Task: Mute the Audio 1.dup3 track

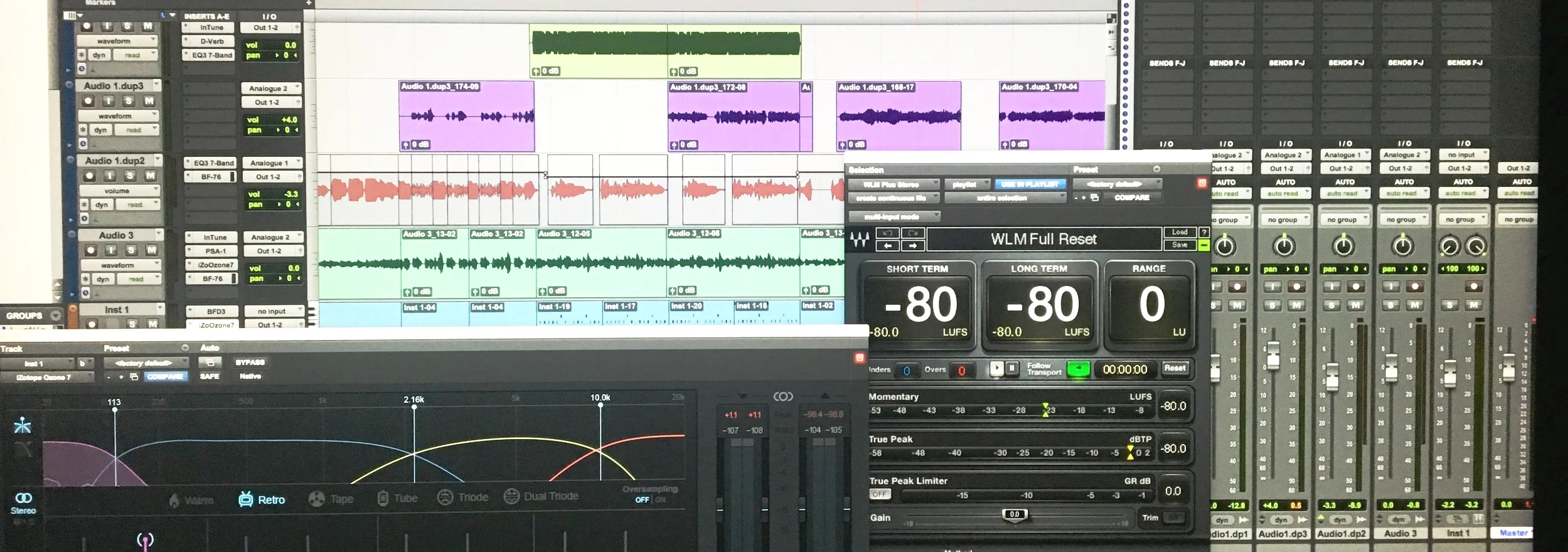Action: (149, 101)
